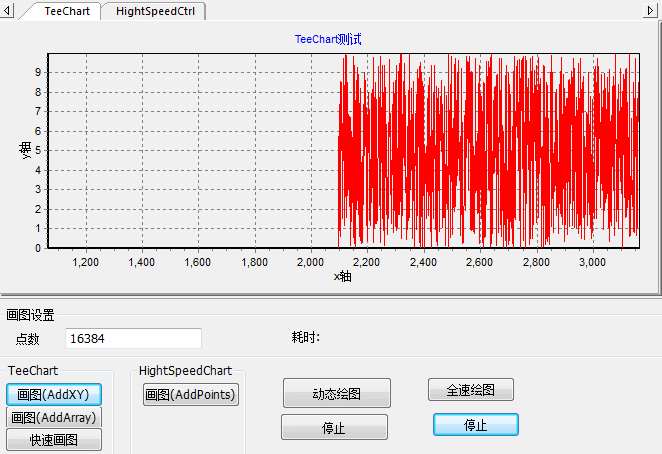Click y-axis tick label 5

38,150
